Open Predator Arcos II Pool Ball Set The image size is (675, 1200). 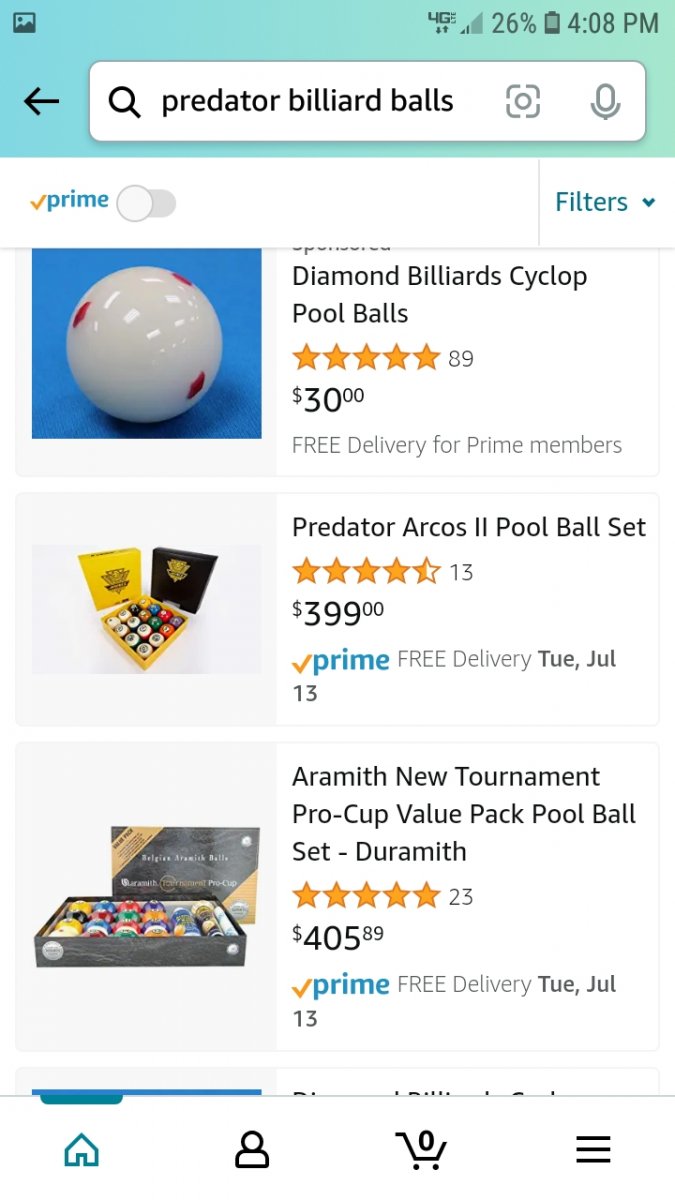pos(468,527)
